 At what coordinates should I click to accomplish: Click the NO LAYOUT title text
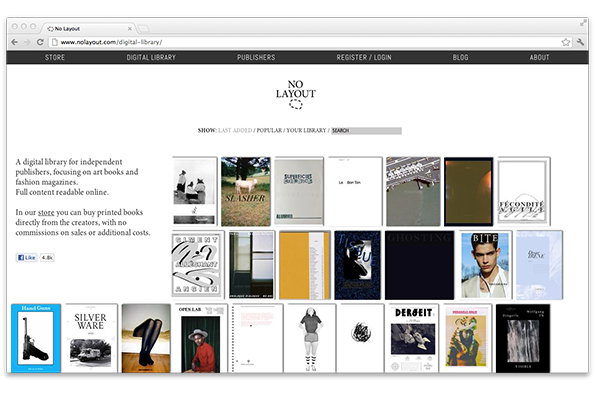click(296, 89)
